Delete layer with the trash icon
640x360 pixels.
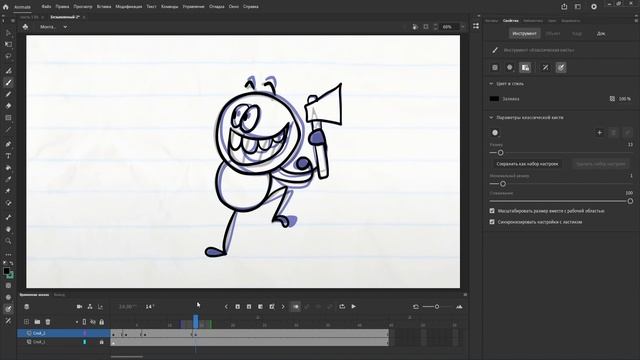(48, 322)
